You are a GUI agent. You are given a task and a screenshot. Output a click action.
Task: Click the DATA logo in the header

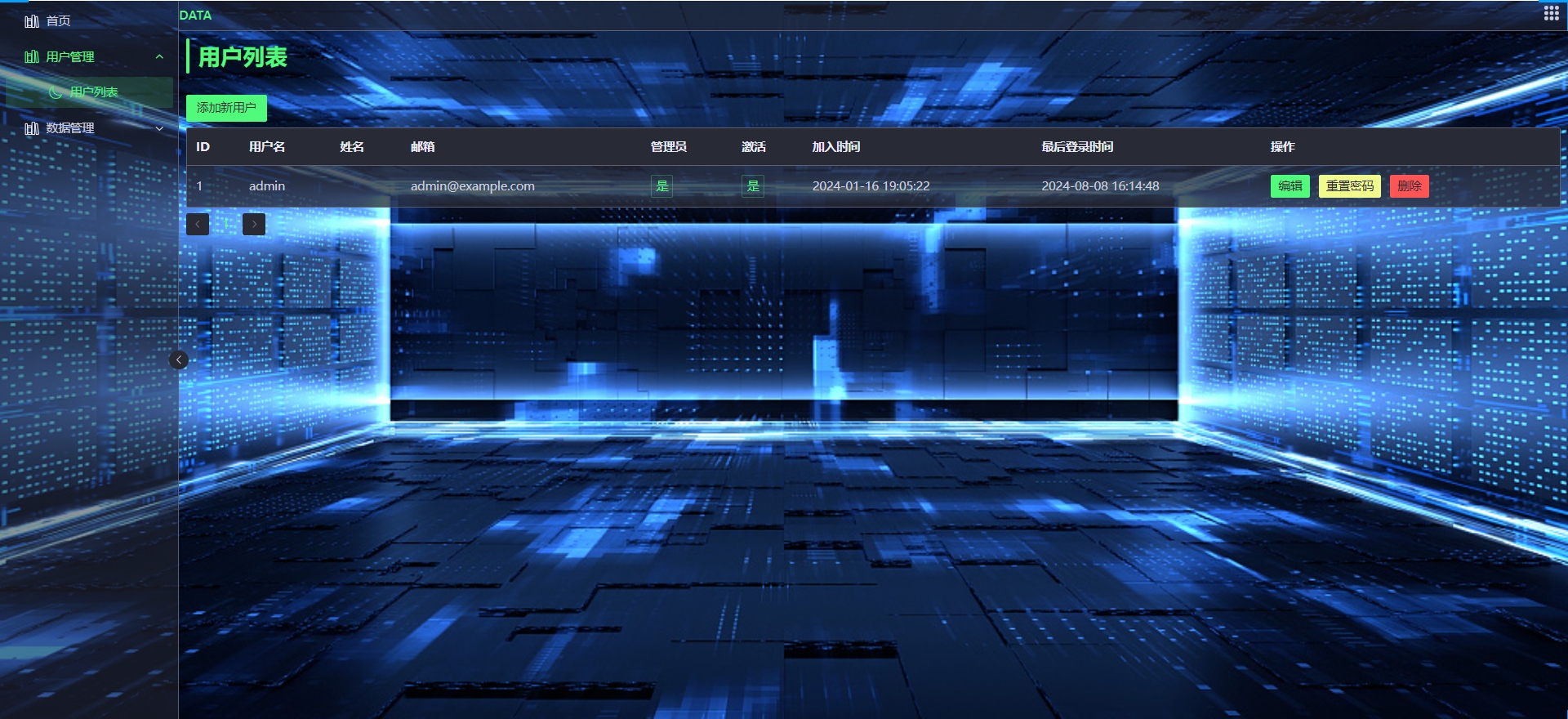[195, 16]
